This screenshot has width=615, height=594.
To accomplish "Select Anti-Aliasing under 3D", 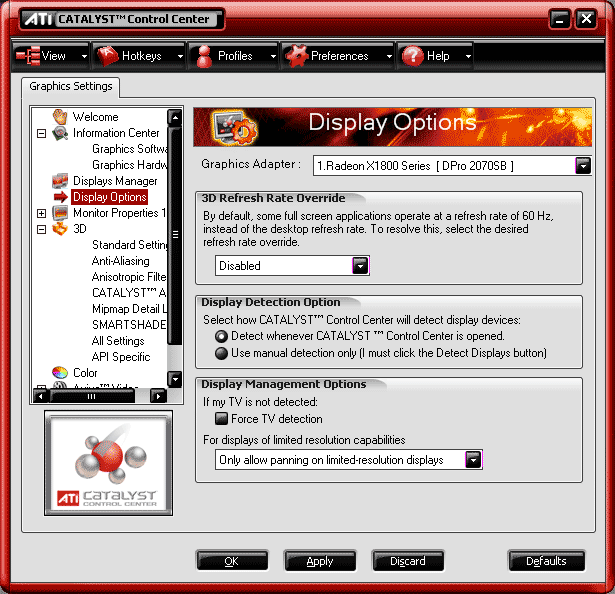I will 120,261.
